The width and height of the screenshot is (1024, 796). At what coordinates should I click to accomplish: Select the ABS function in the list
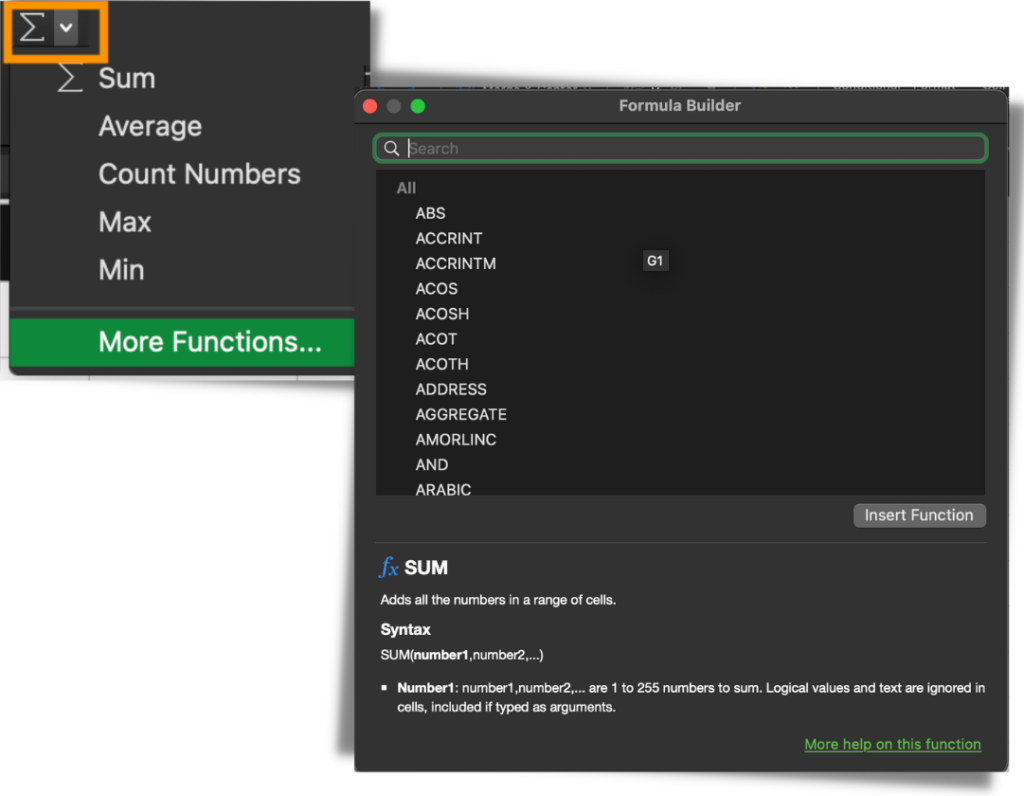(430, 213)
